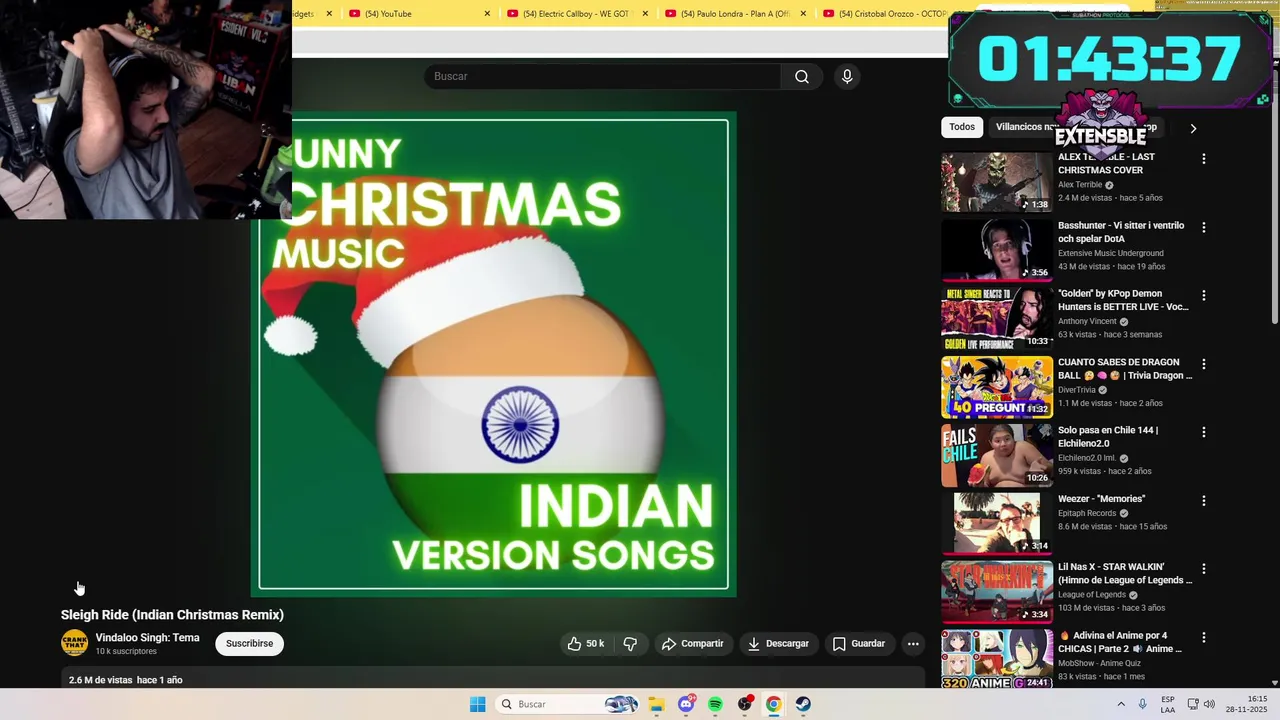The image size is (1280, 720).
Task: Open Basshunter 'Vi sitter i ventrilo' video title
Action: pos(1121,232)
